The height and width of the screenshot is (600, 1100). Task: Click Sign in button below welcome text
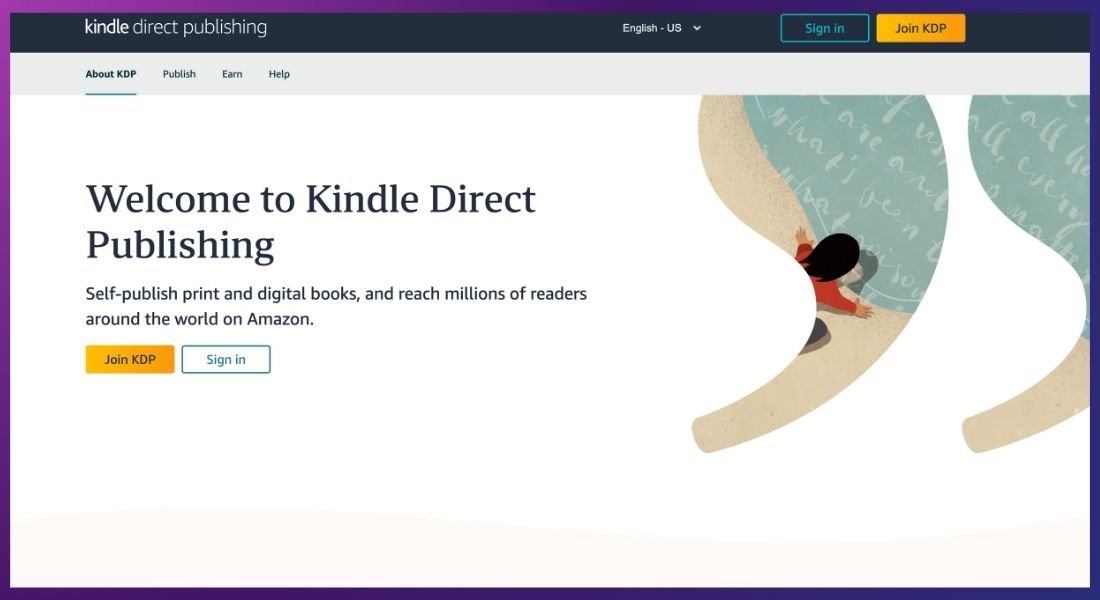226,359
